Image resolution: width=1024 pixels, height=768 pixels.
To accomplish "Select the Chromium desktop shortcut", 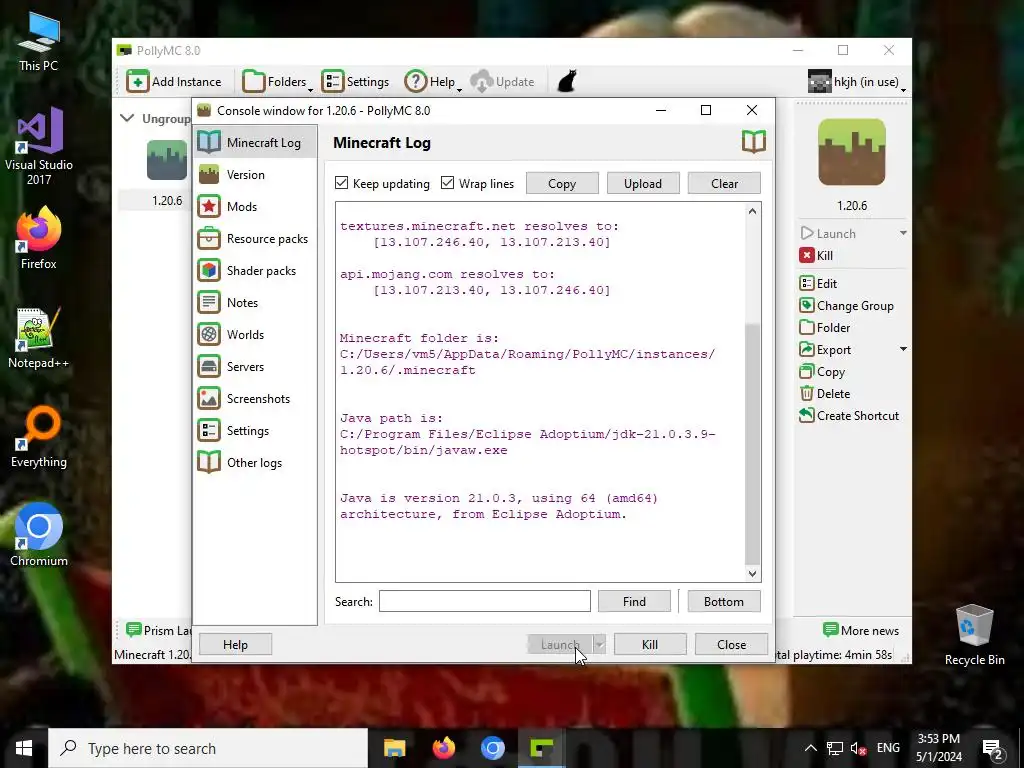I will point(39,534).
